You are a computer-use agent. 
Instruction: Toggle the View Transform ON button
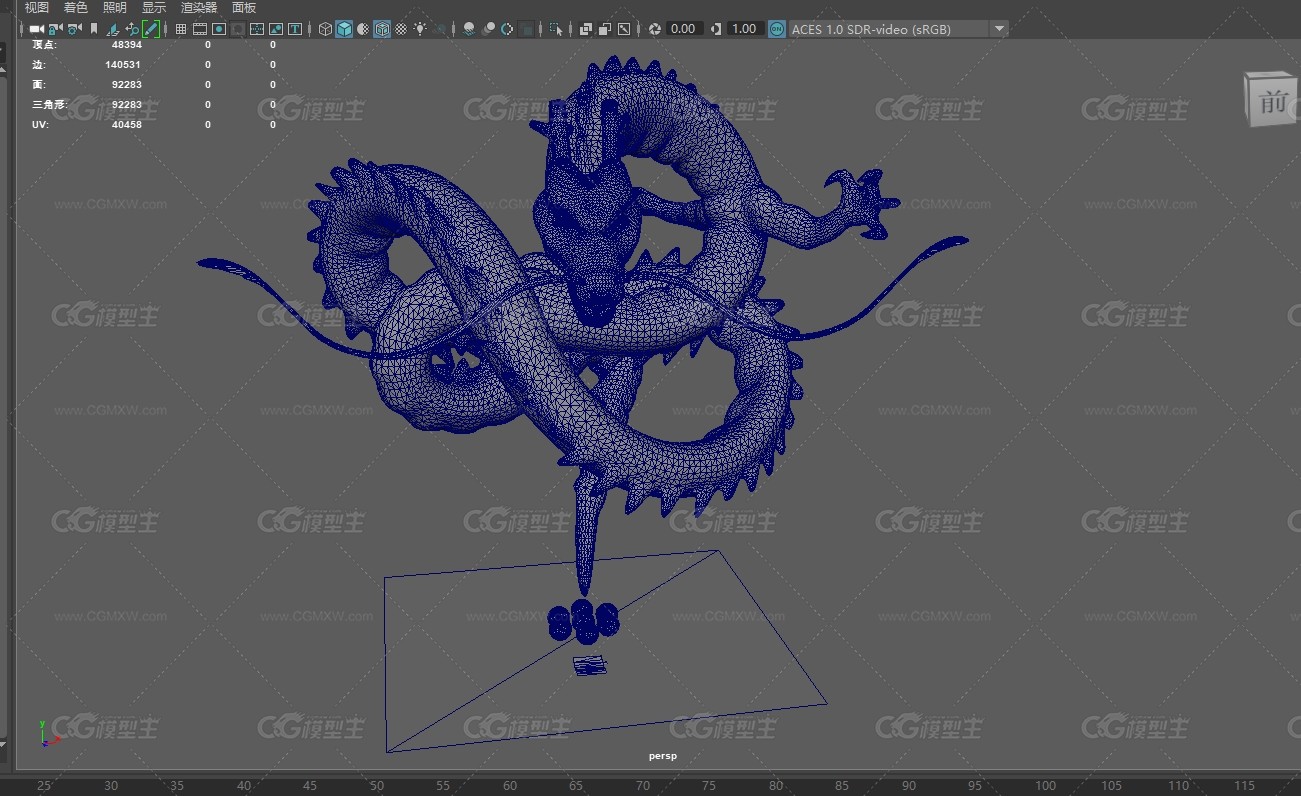point(777,29)
